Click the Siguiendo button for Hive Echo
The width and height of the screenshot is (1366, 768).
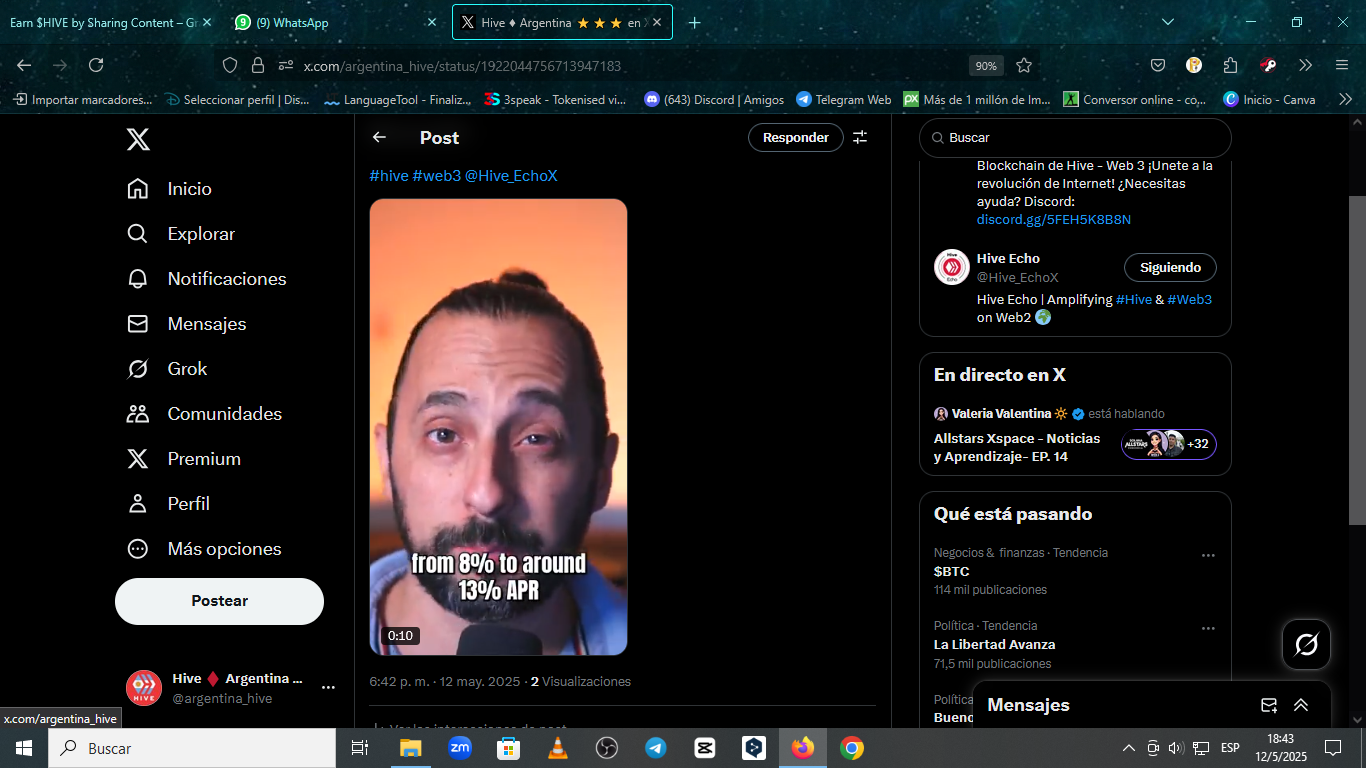[x=1170, y=268]
